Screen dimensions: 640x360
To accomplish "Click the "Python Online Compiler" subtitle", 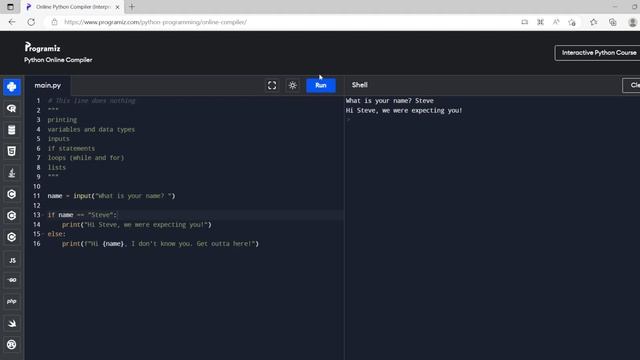I will (58, 60).
